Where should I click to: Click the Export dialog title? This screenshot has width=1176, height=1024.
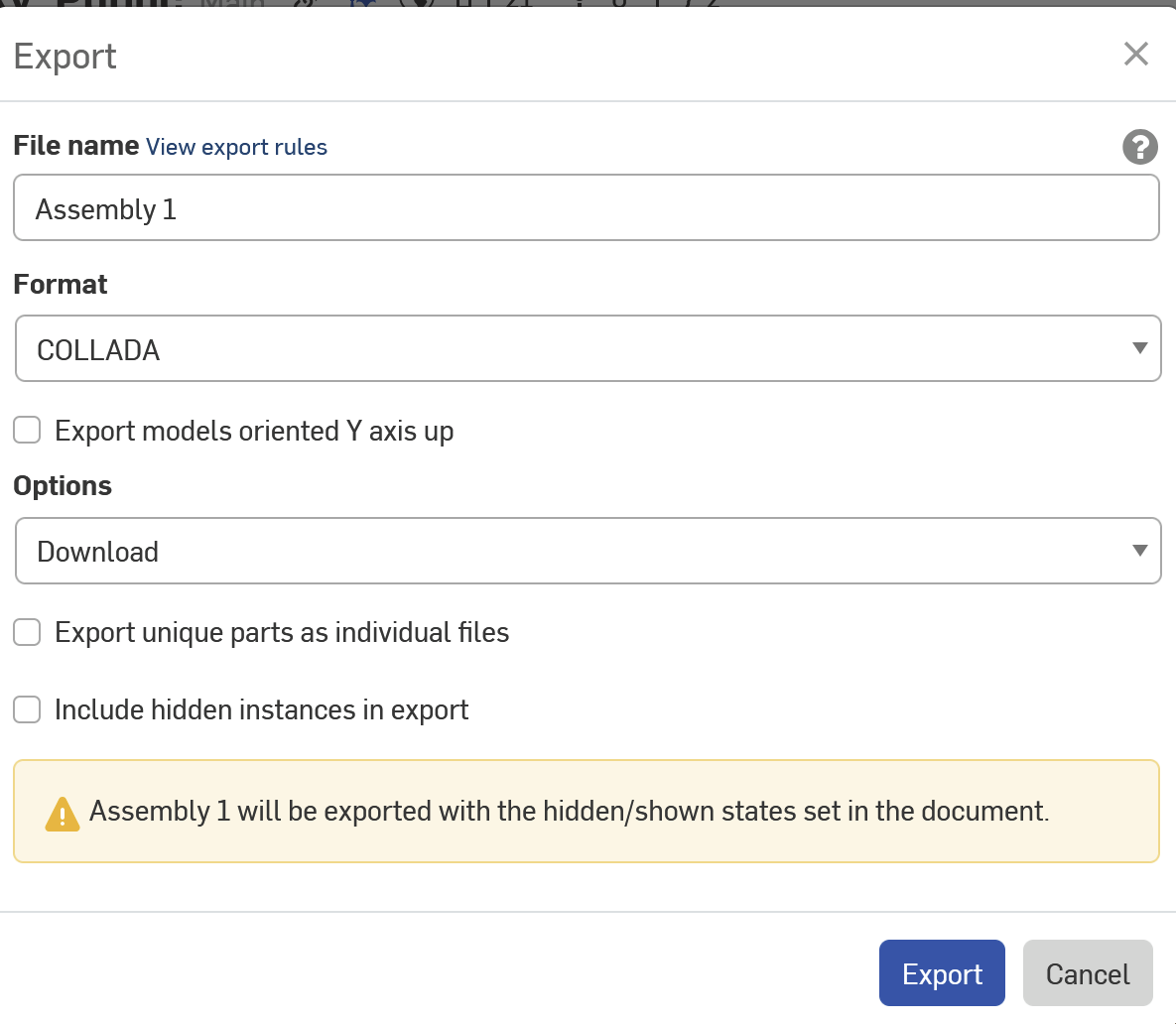click(65, 57)
